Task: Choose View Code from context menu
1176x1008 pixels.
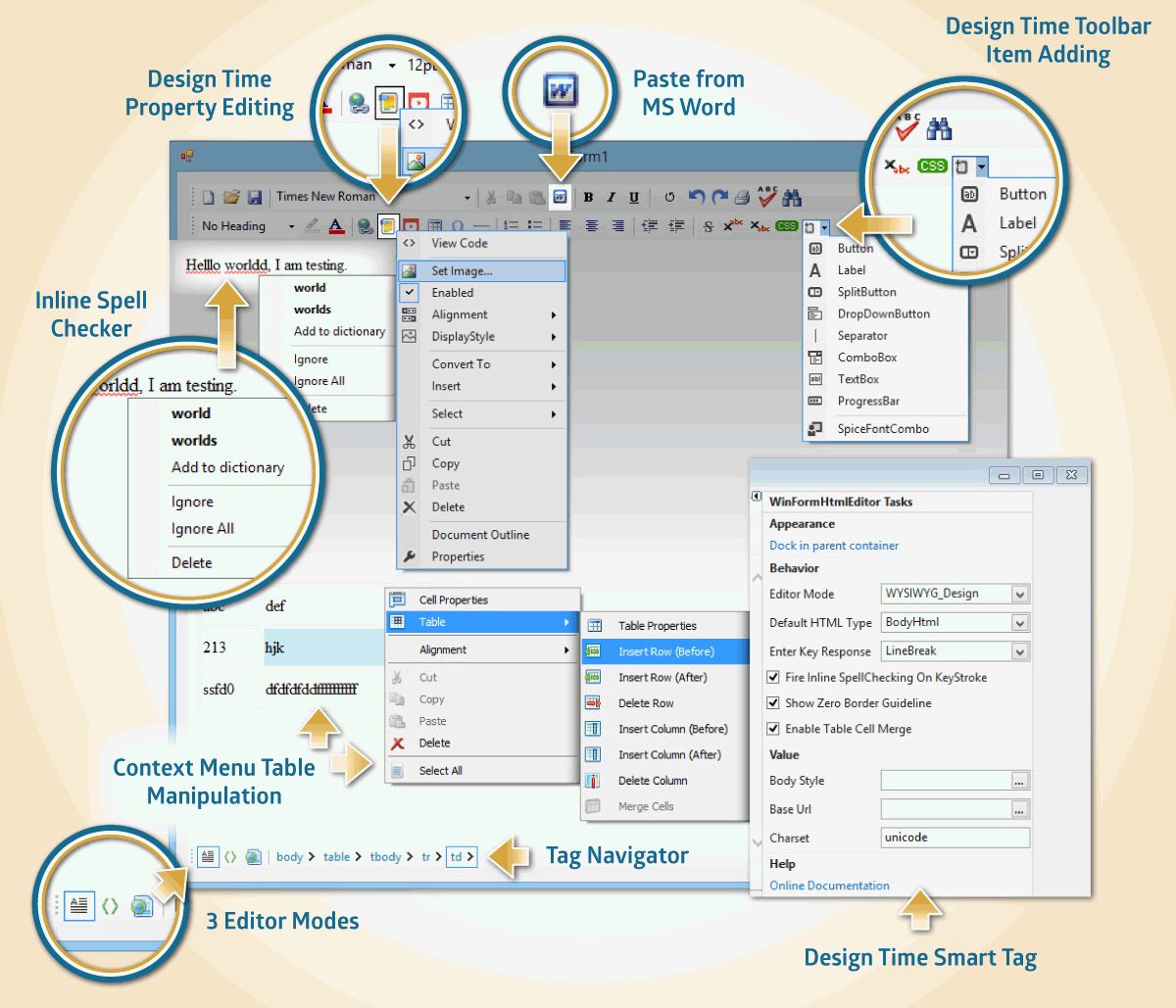Action: (482, 244)
